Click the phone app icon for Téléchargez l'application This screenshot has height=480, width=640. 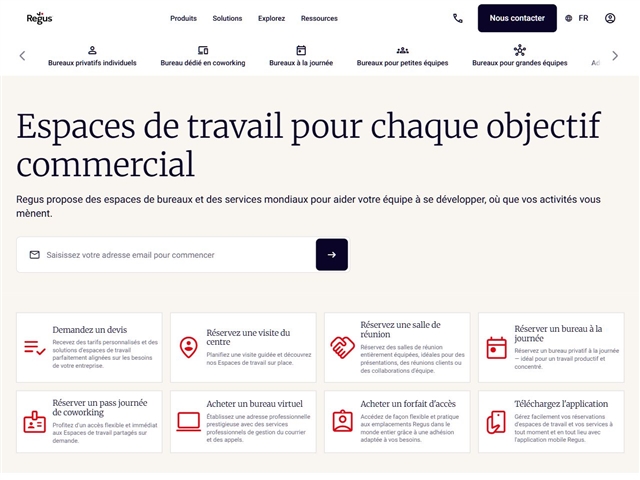pyautogui.click(x=496, y=422)
